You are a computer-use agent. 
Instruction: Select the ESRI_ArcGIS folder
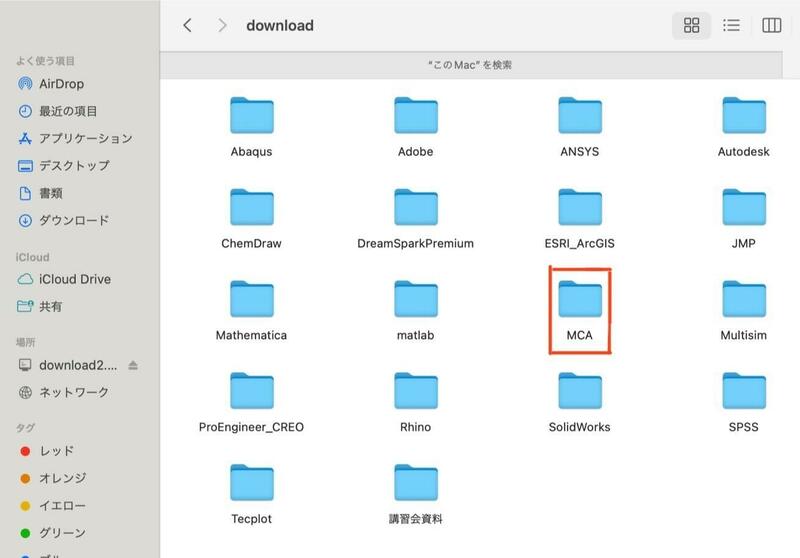point(580,219)
